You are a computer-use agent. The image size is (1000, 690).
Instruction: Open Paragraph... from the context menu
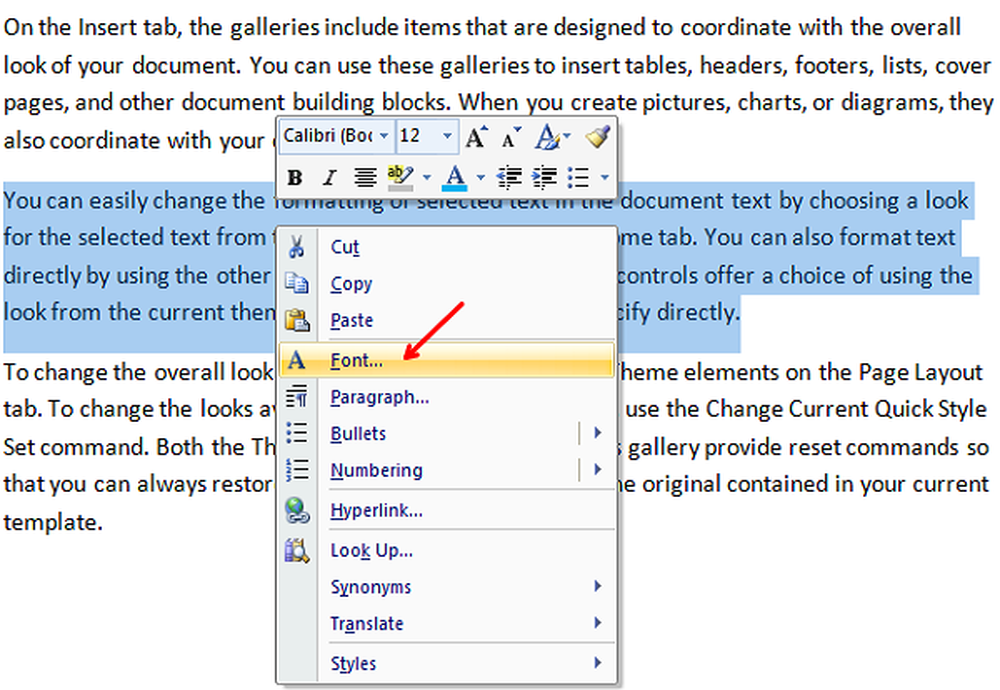[379, 397]
